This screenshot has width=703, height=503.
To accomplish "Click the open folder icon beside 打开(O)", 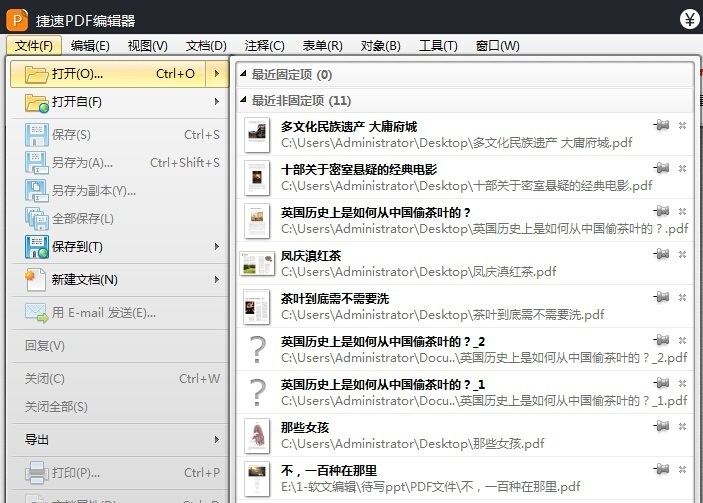I will tap(36, 74).
